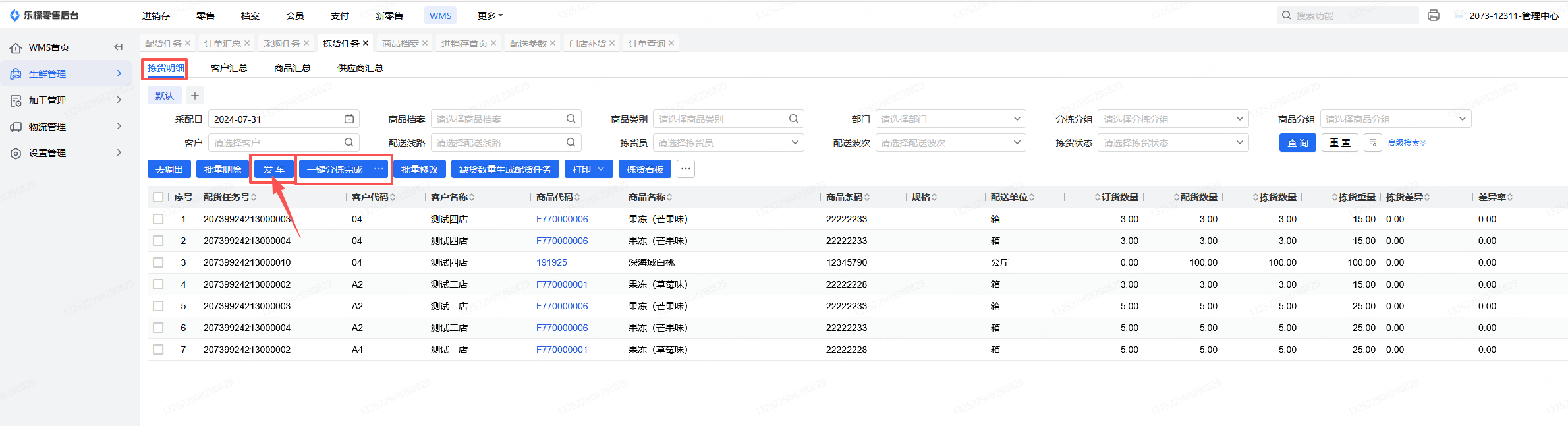
Task: Click the printer icon in top bar
Action: 1433,15
